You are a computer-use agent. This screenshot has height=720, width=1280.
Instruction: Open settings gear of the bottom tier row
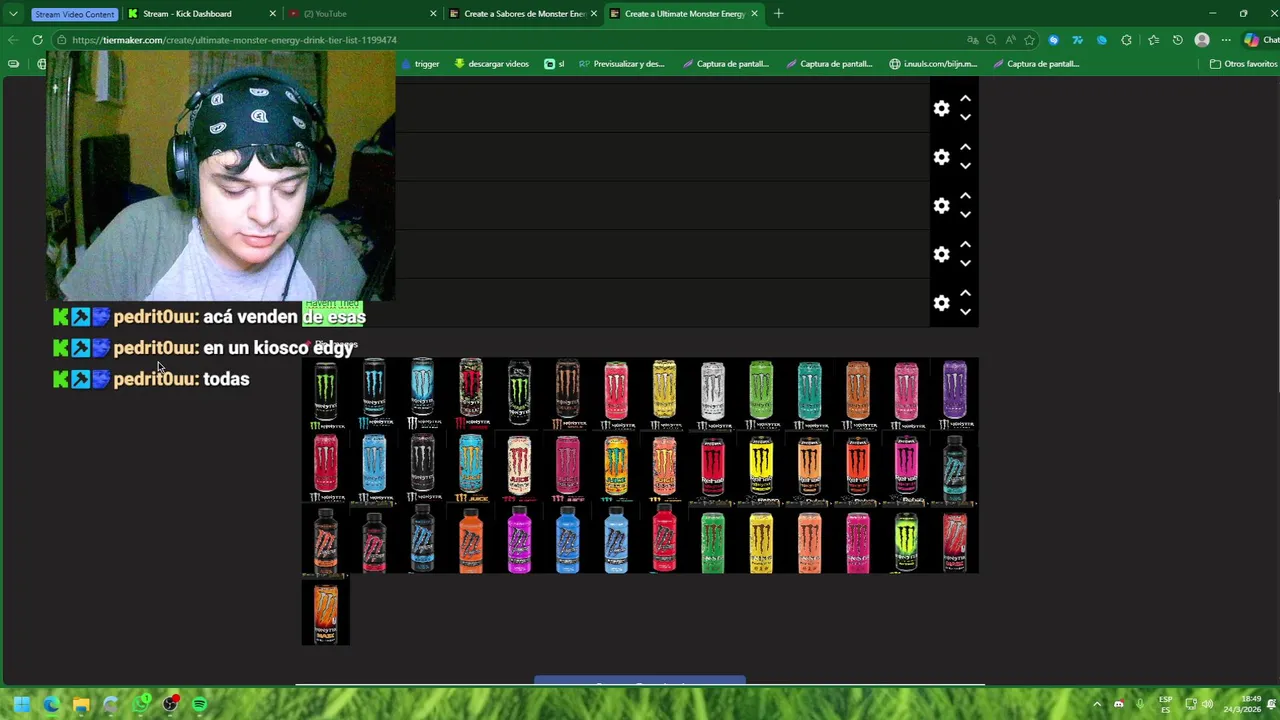[941, 303]
